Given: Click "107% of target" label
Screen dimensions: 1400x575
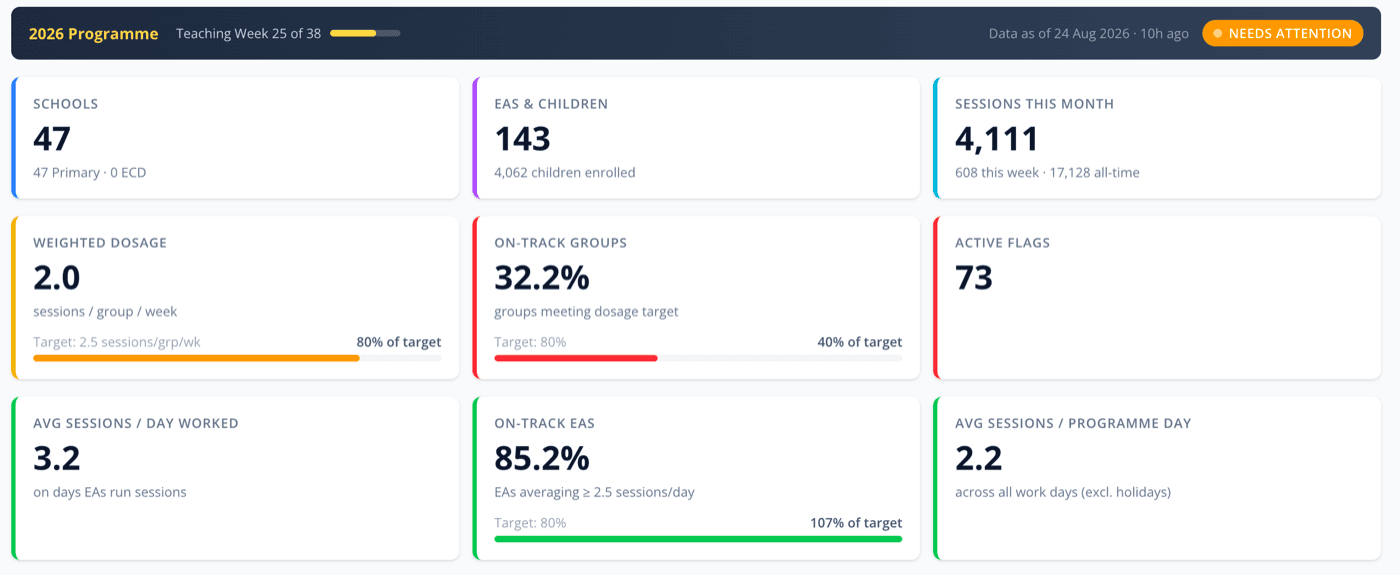Looking at the screenshot, I should 856,523.
